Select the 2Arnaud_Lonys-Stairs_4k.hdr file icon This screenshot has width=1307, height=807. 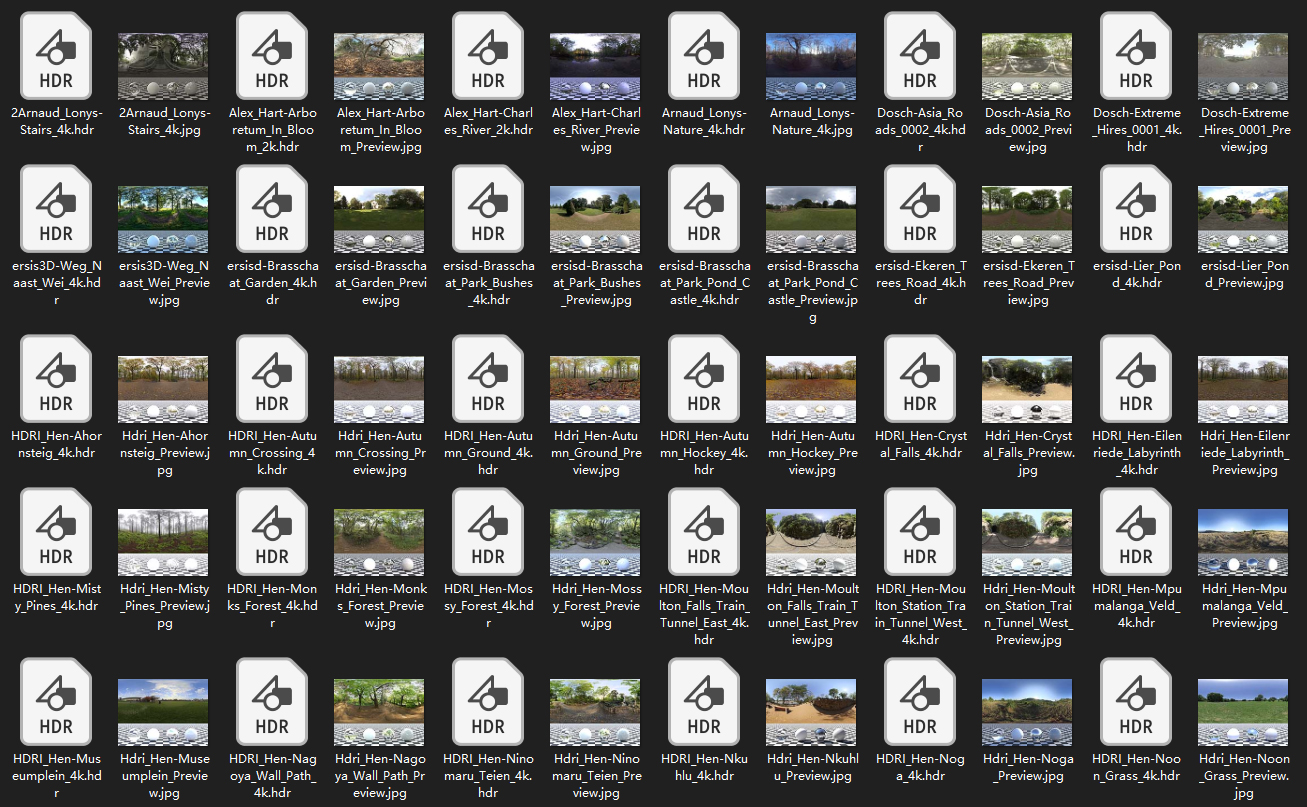tap(56, 57)
